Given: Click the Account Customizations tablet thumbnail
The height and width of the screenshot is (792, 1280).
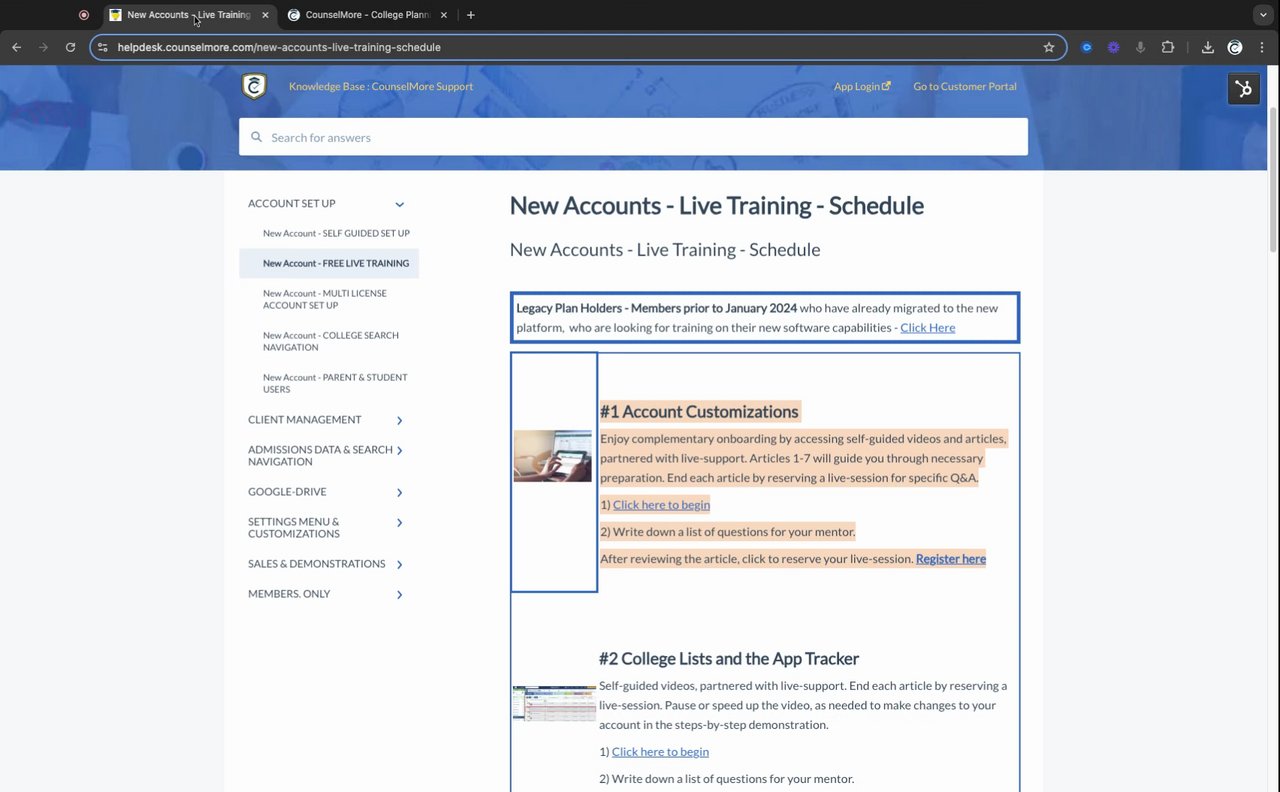Looking at the screenshot, I should 553,456.
